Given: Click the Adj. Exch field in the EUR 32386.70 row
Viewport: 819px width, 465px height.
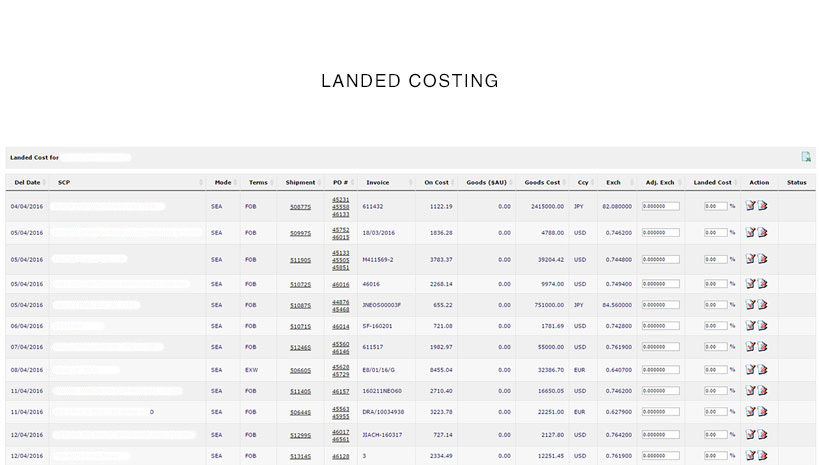Looking at the screenshot, I should pos(661,369).
